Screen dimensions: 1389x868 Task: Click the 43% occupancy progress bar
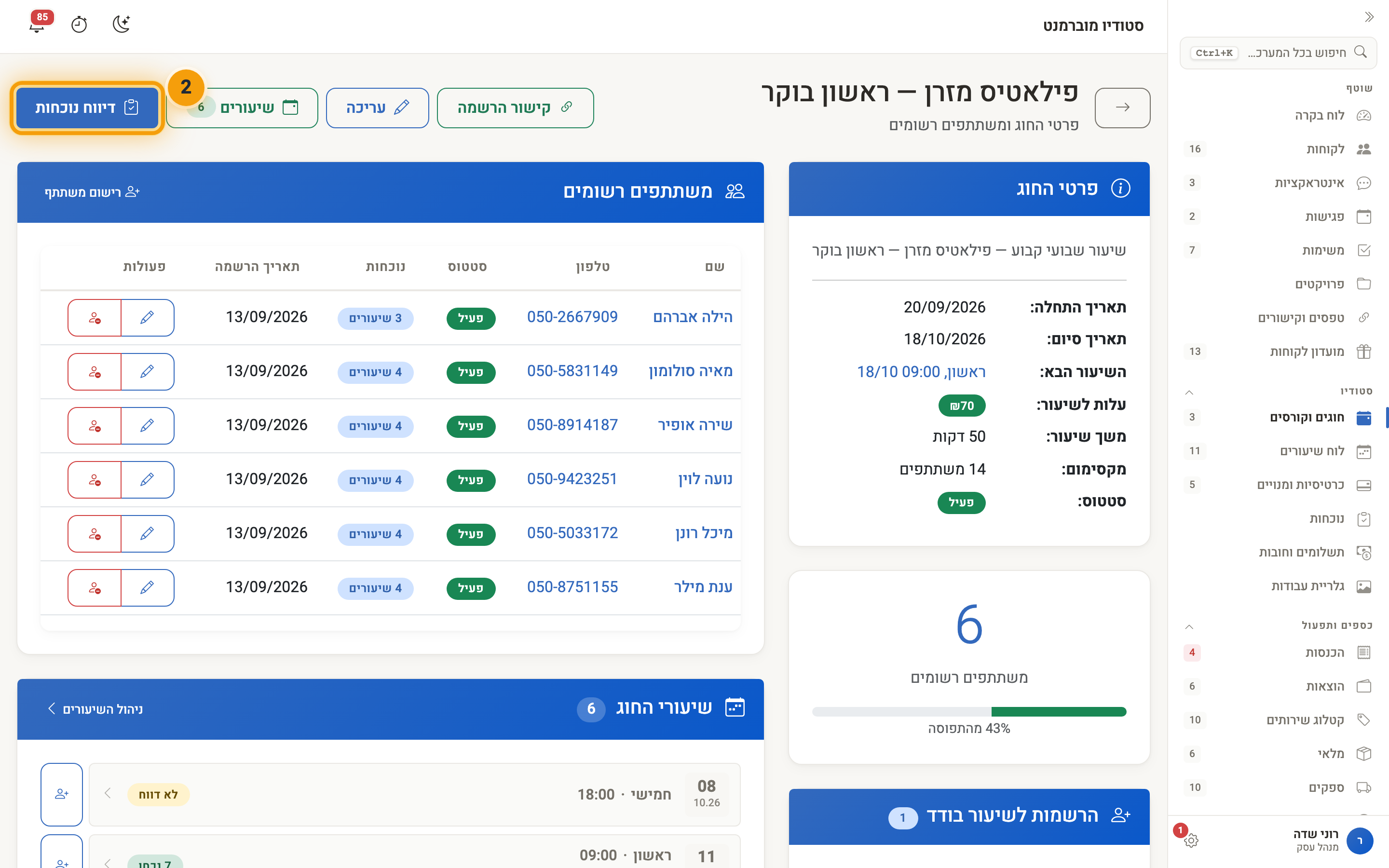[969, 712]
